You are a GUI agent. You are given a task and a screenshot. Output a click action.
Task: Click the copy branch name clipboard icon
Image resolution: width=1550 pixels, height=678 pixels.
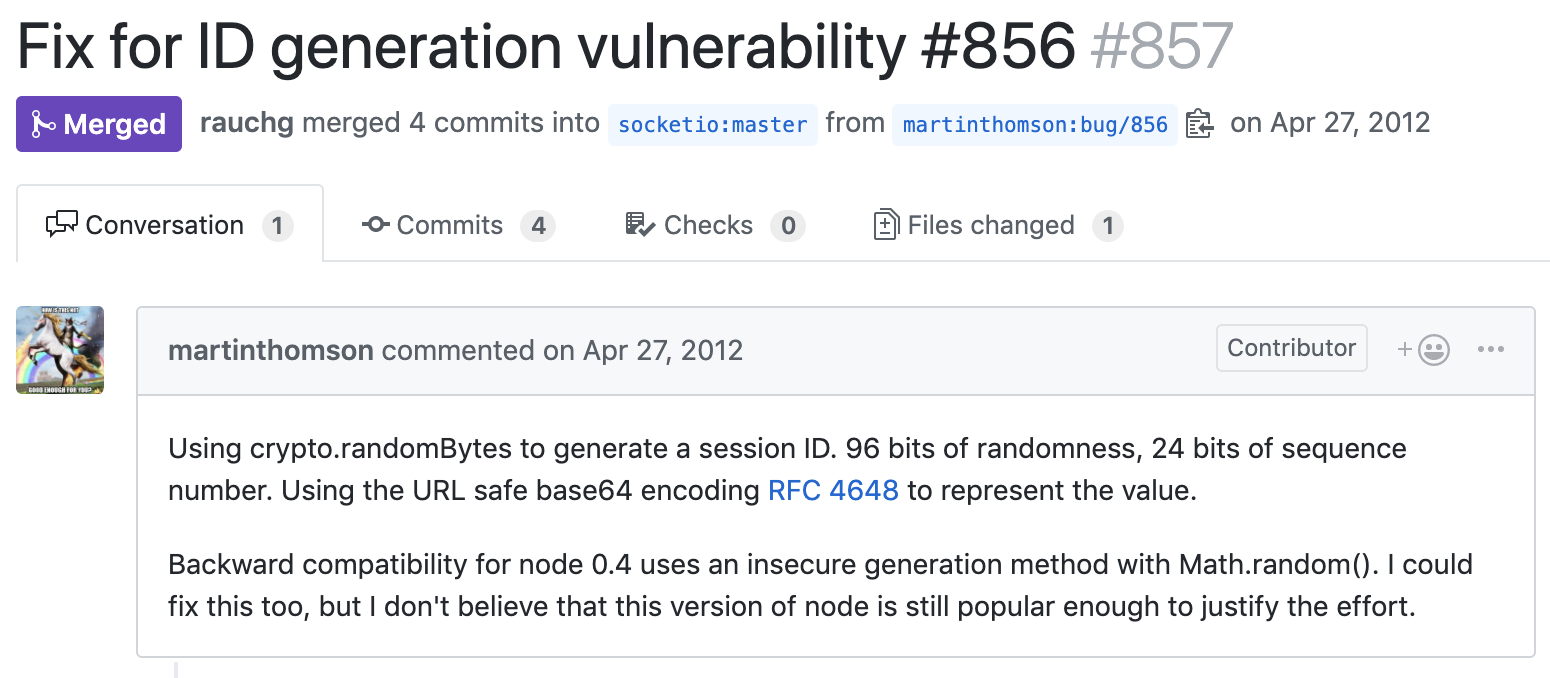[1199, 124]
